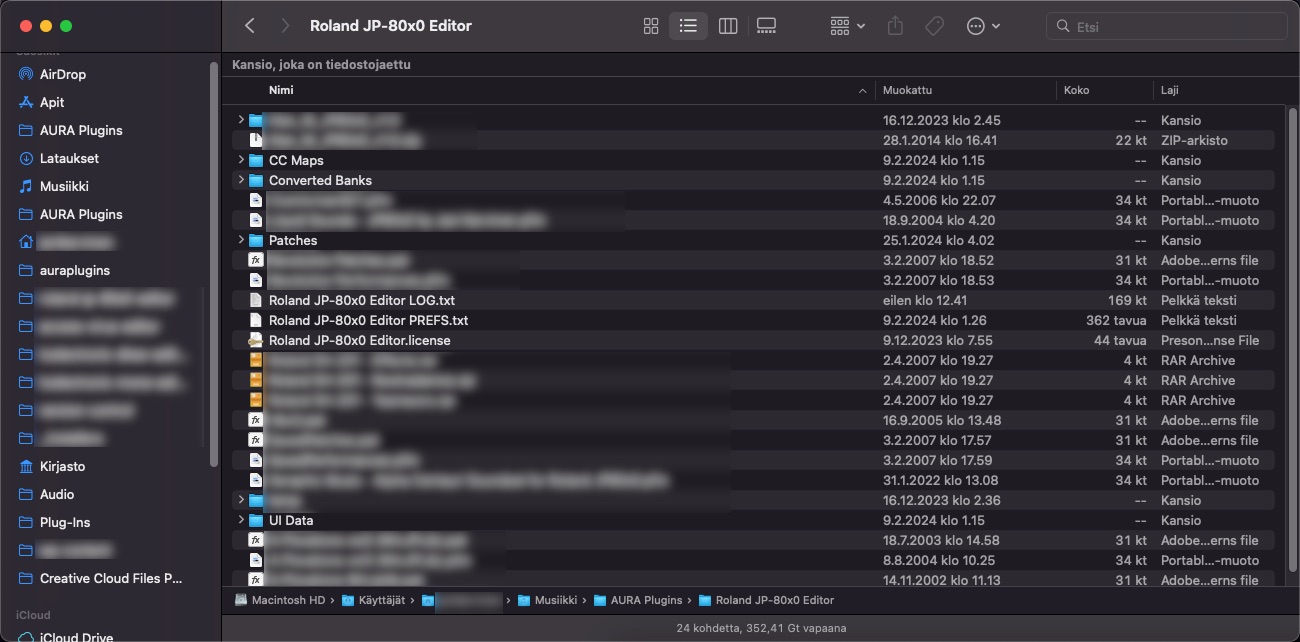Open Apit in the sidebar
This screenshot has height=642, width=1300.
pos(52,102)
